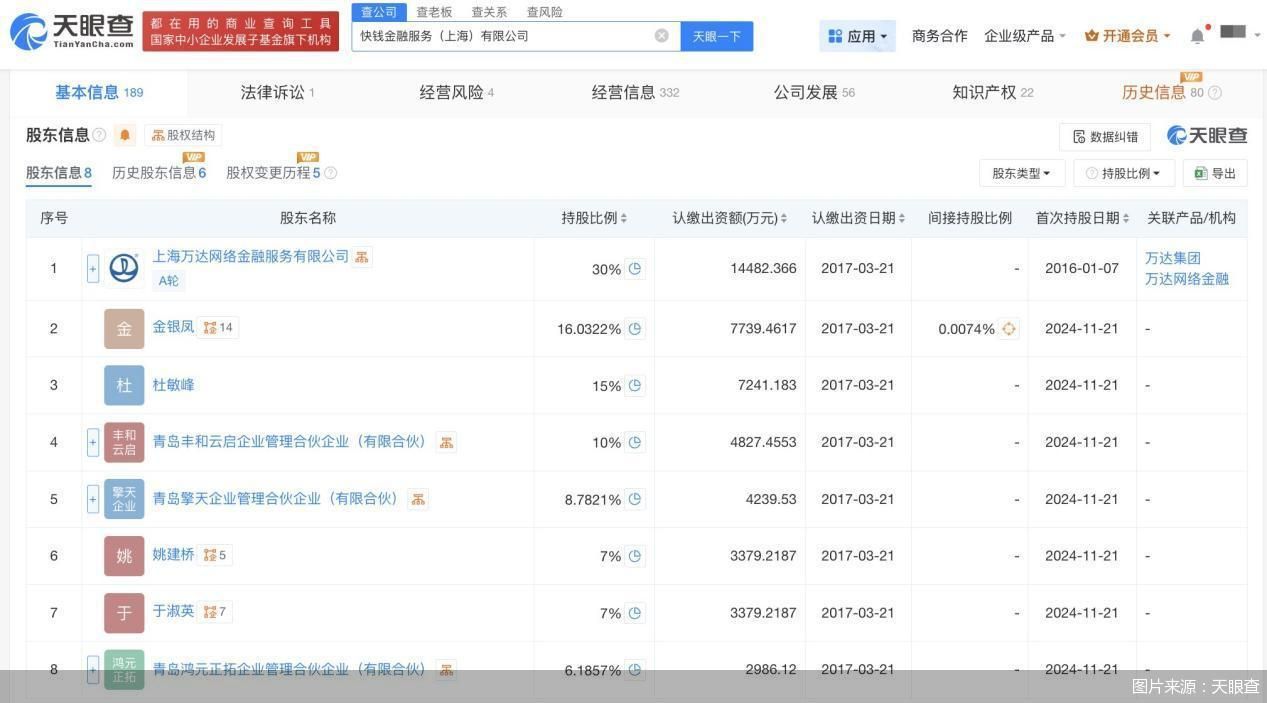Open the 开通会员 dropdown
The height and width of the screenshot is (703, 1267).
click(x=1127, y=36)
